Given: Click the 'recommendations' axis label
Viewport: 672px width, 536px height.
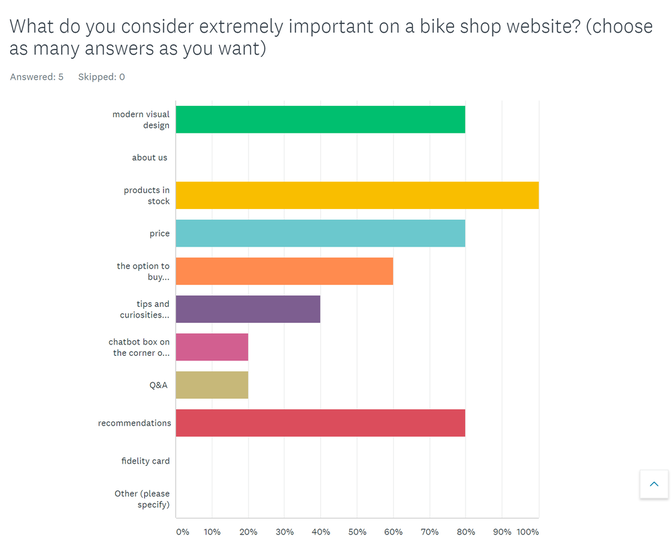Looking at the screenshot, I should click(x=134, y=423).
